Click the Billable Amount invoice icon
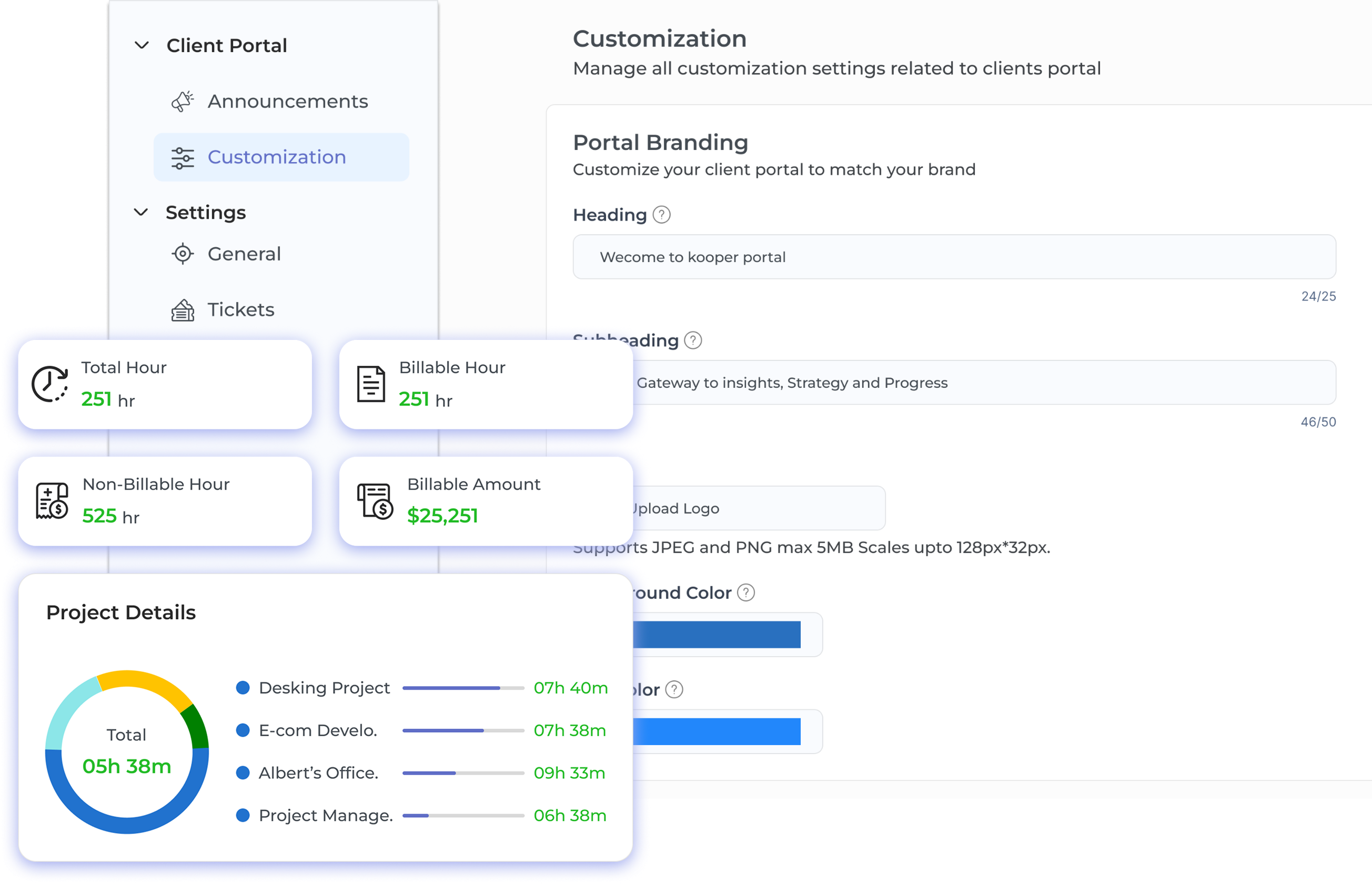Screen dimensions: 1372x884 point(375,500)
